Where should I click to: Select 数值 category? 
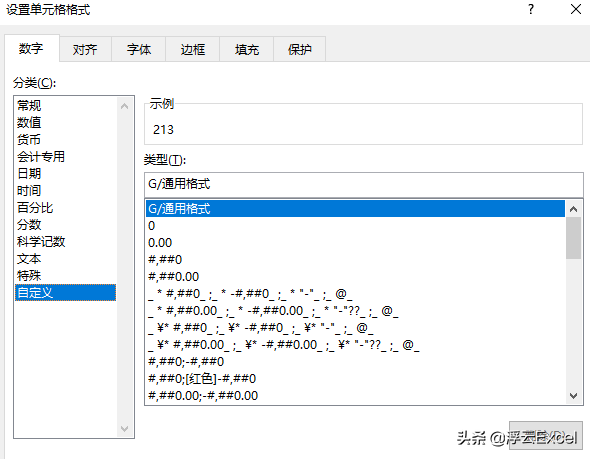65,122
